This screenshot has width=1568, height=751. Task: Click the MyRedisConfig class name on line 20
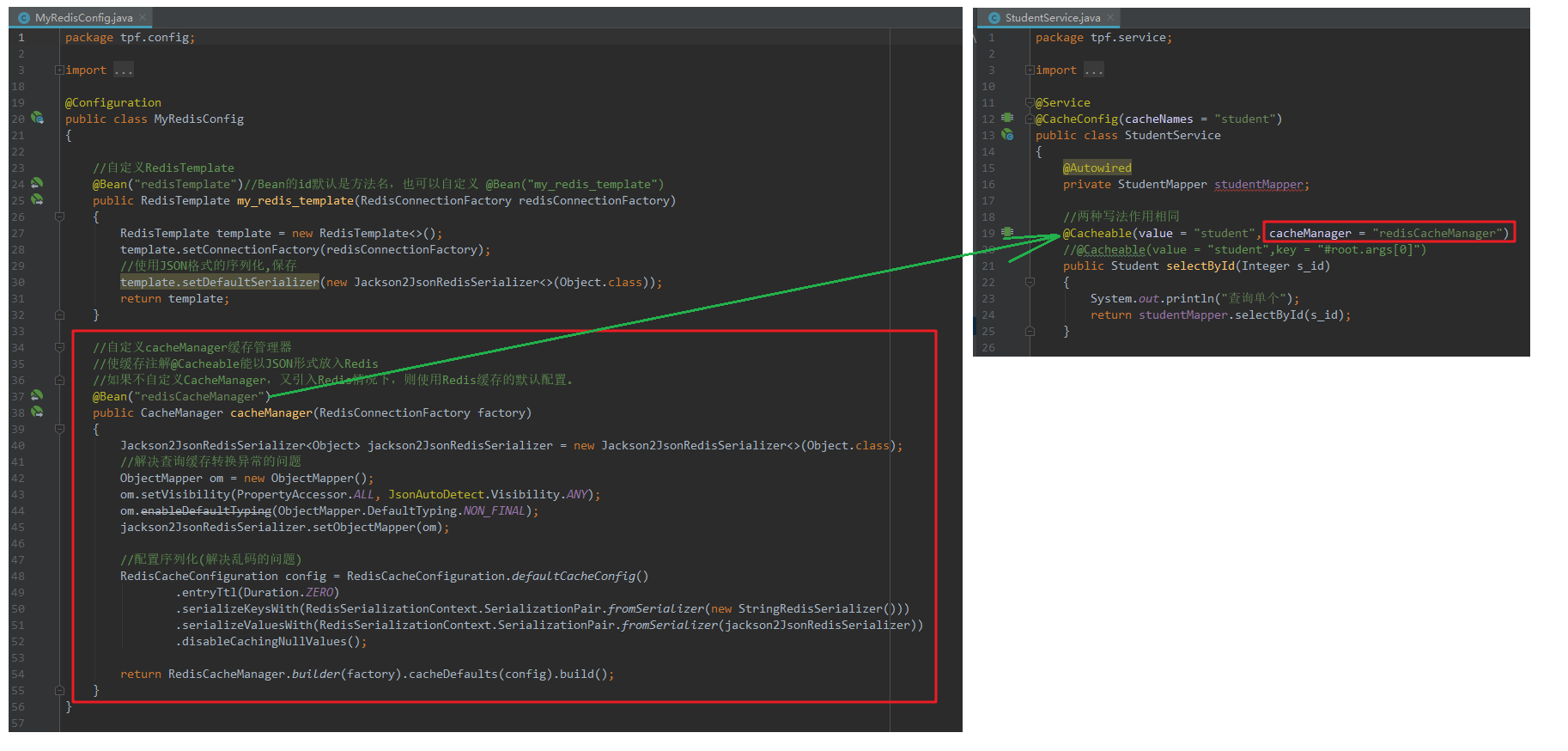coord(199,119)
